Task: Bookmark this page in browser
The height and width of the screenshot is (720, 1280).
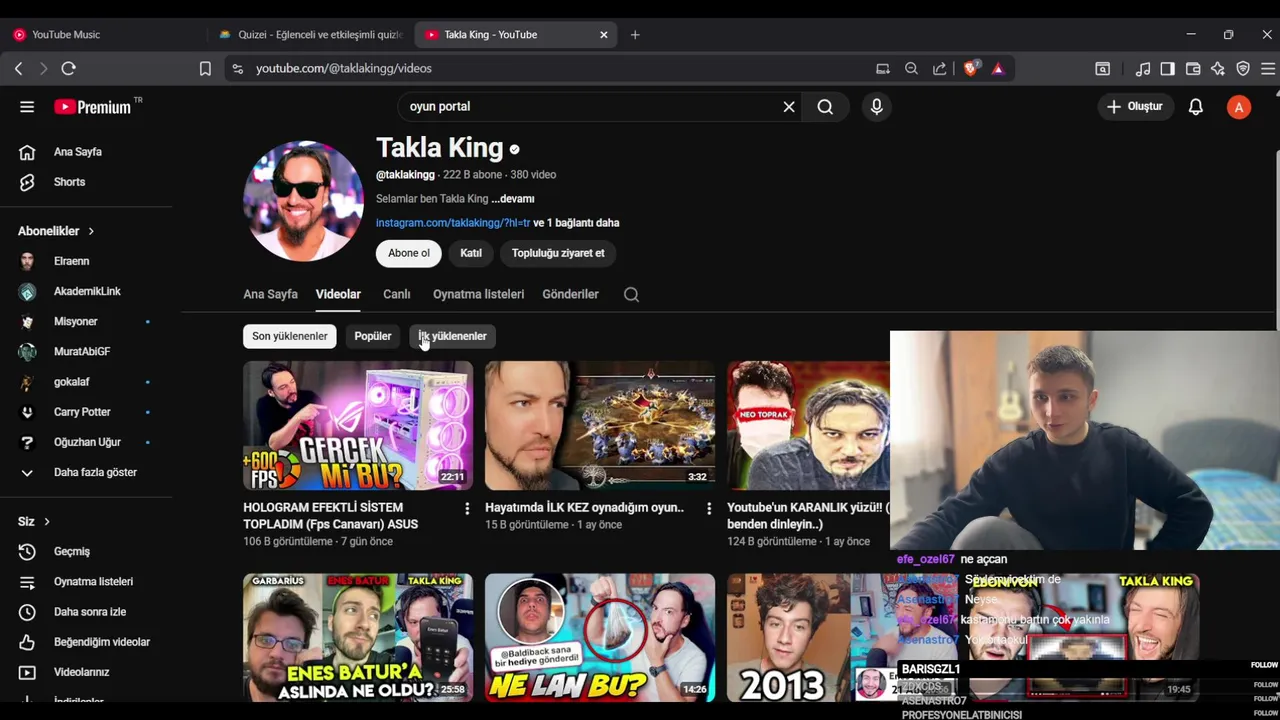Action: pos(205,69)
